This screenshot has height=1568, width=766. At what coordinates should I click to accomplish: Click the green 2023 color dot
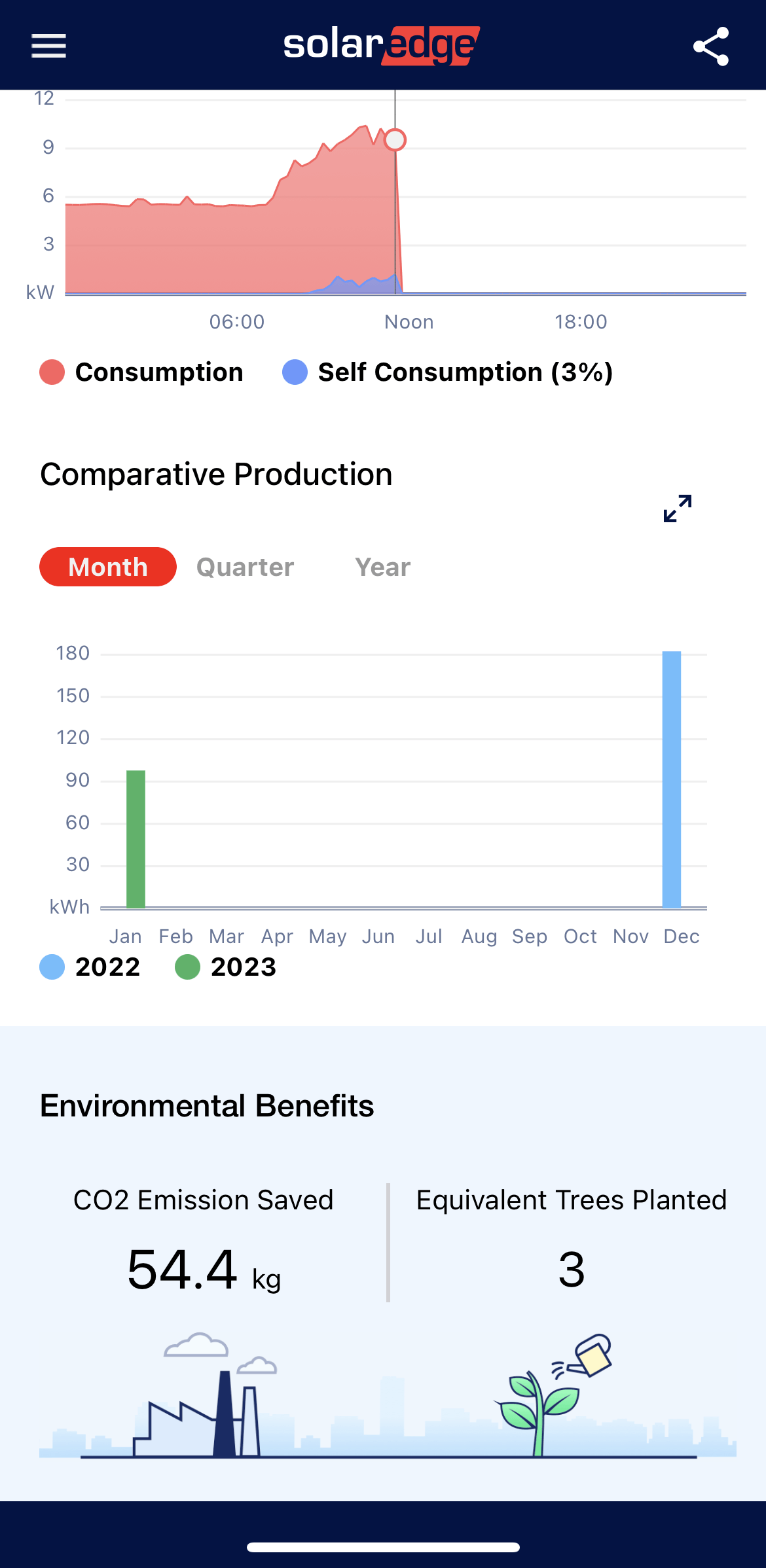tap(187, 967)
